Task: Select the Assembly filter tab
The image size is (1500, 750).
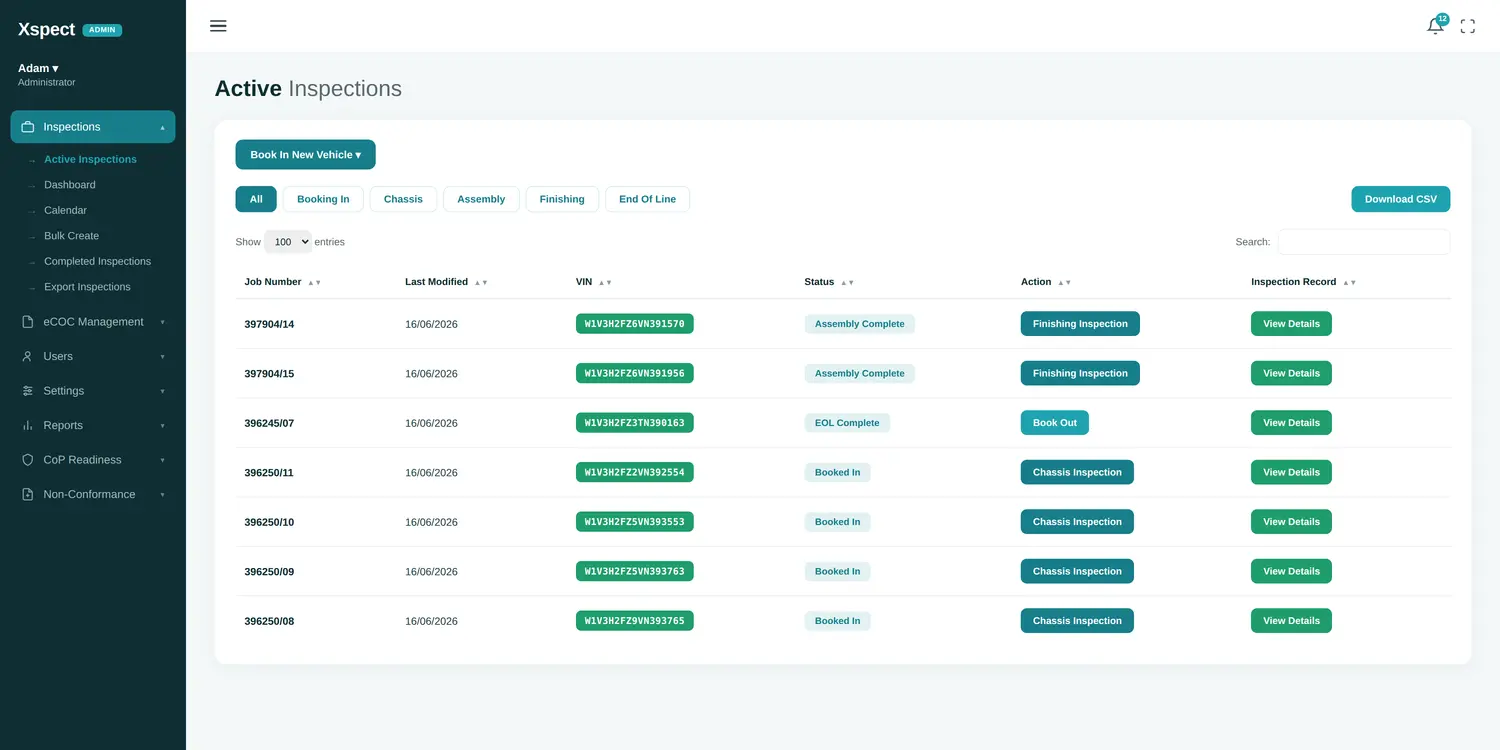Action: click(x=481, y=199)
